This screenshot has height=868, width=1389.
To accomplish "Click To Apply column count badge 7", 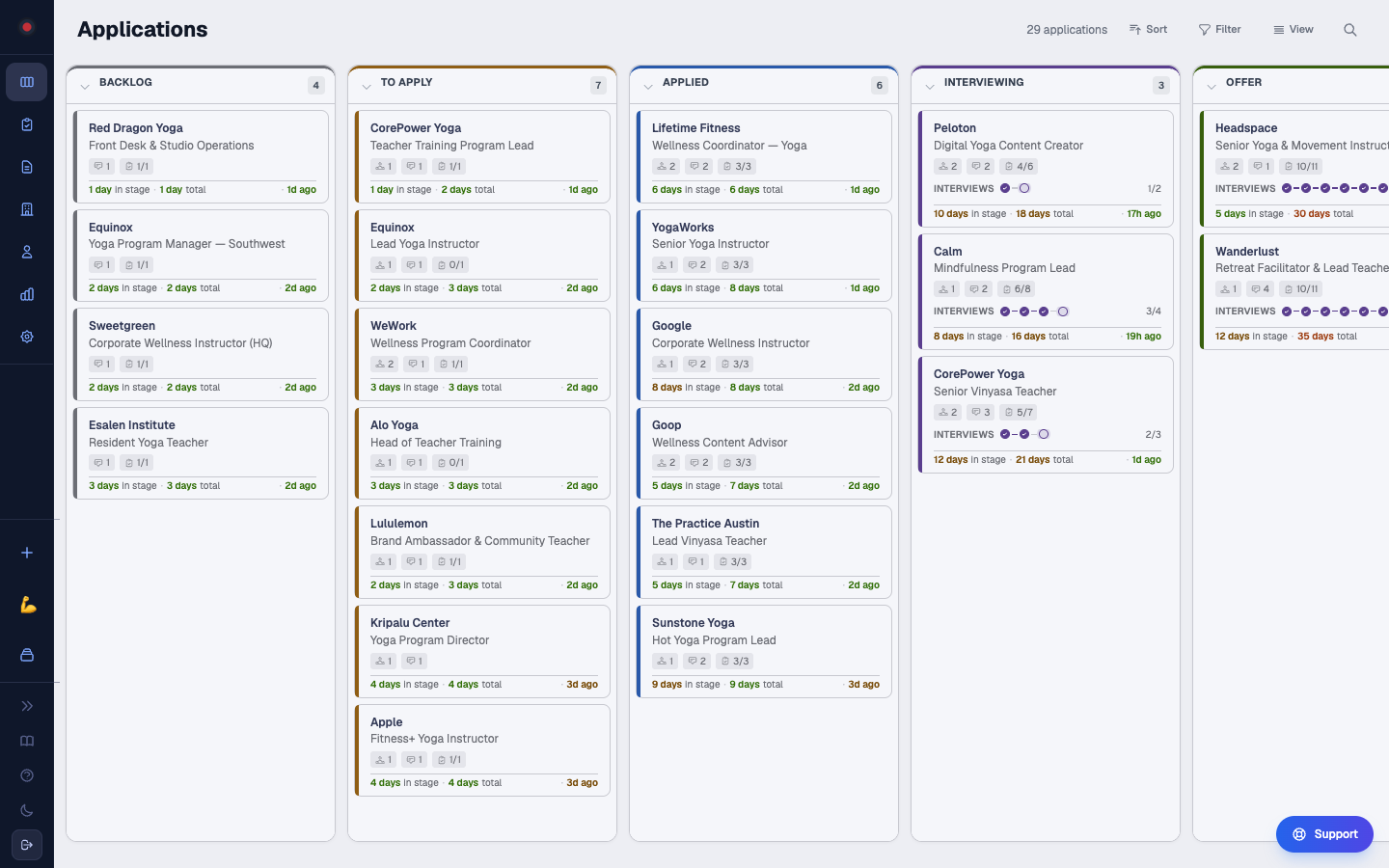I will 598,85.
